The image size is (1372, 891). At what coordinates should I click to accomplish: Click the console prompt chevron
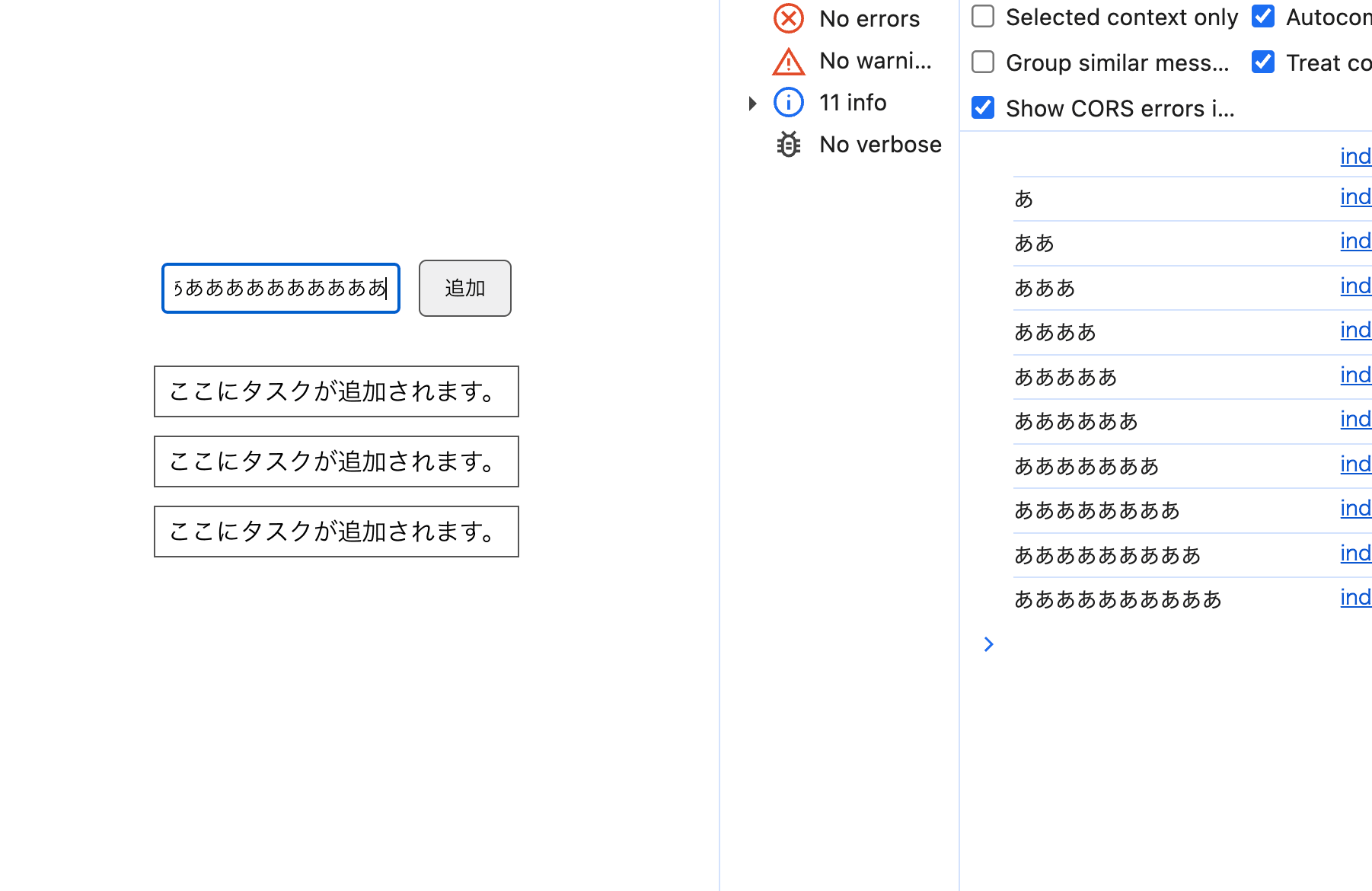(988, 644)
